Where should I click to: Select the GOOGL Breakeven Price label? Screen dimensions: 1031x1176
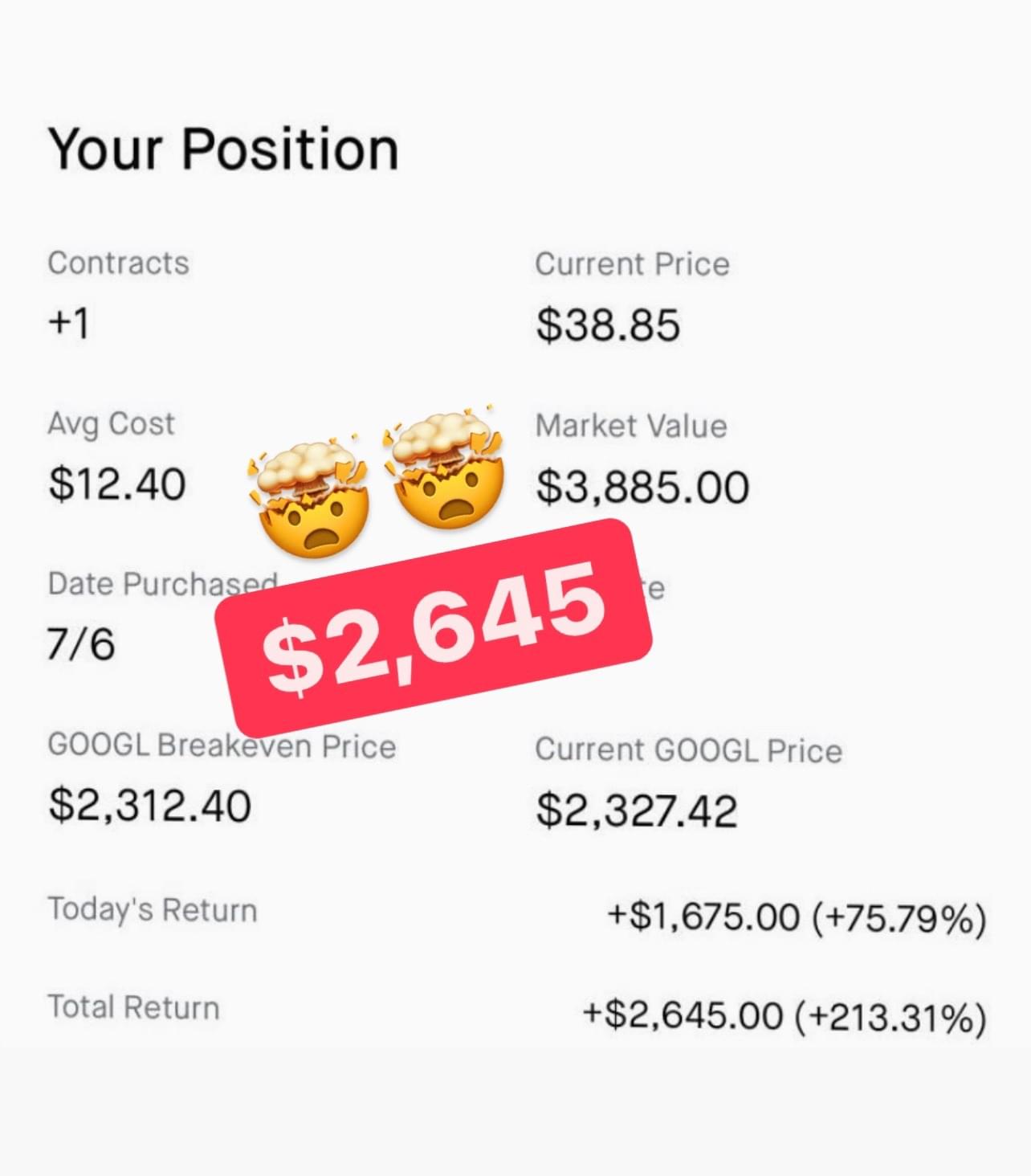click(x=222, y=746)
